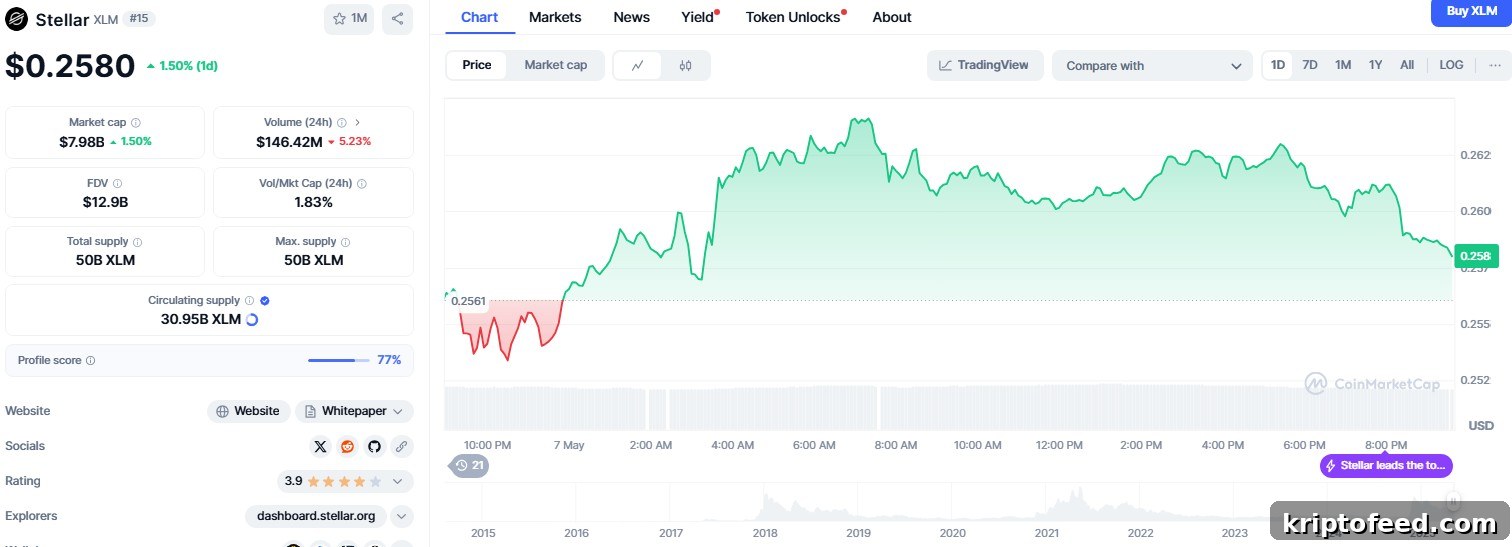The height and width of the screenshot is (547, 1512).
Task: Expand the Whitepaper dropdown
Action: (x=354, y=411)
